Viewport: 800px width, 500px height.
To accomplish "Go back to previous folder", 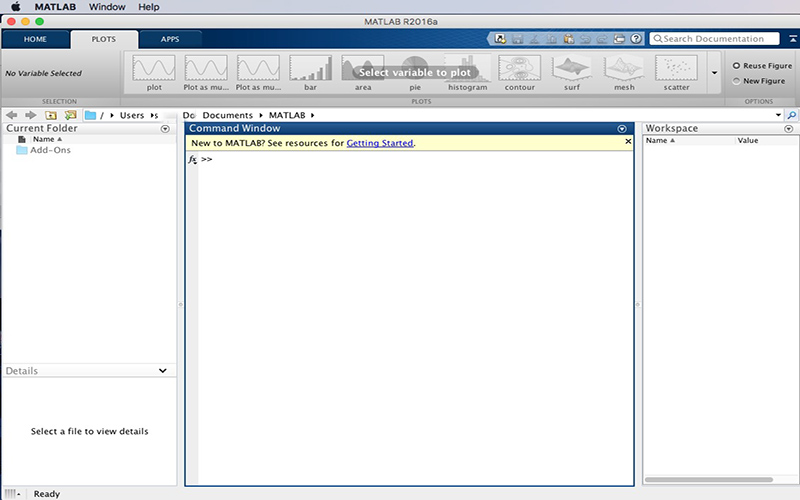I will 12,115.
